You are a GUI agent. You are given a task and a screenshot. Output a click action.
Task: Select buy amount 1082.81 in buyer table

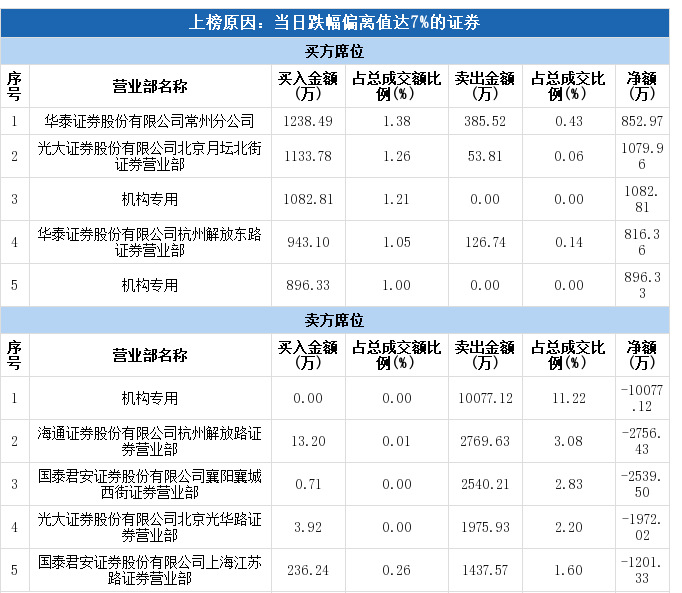pos(308,199)
